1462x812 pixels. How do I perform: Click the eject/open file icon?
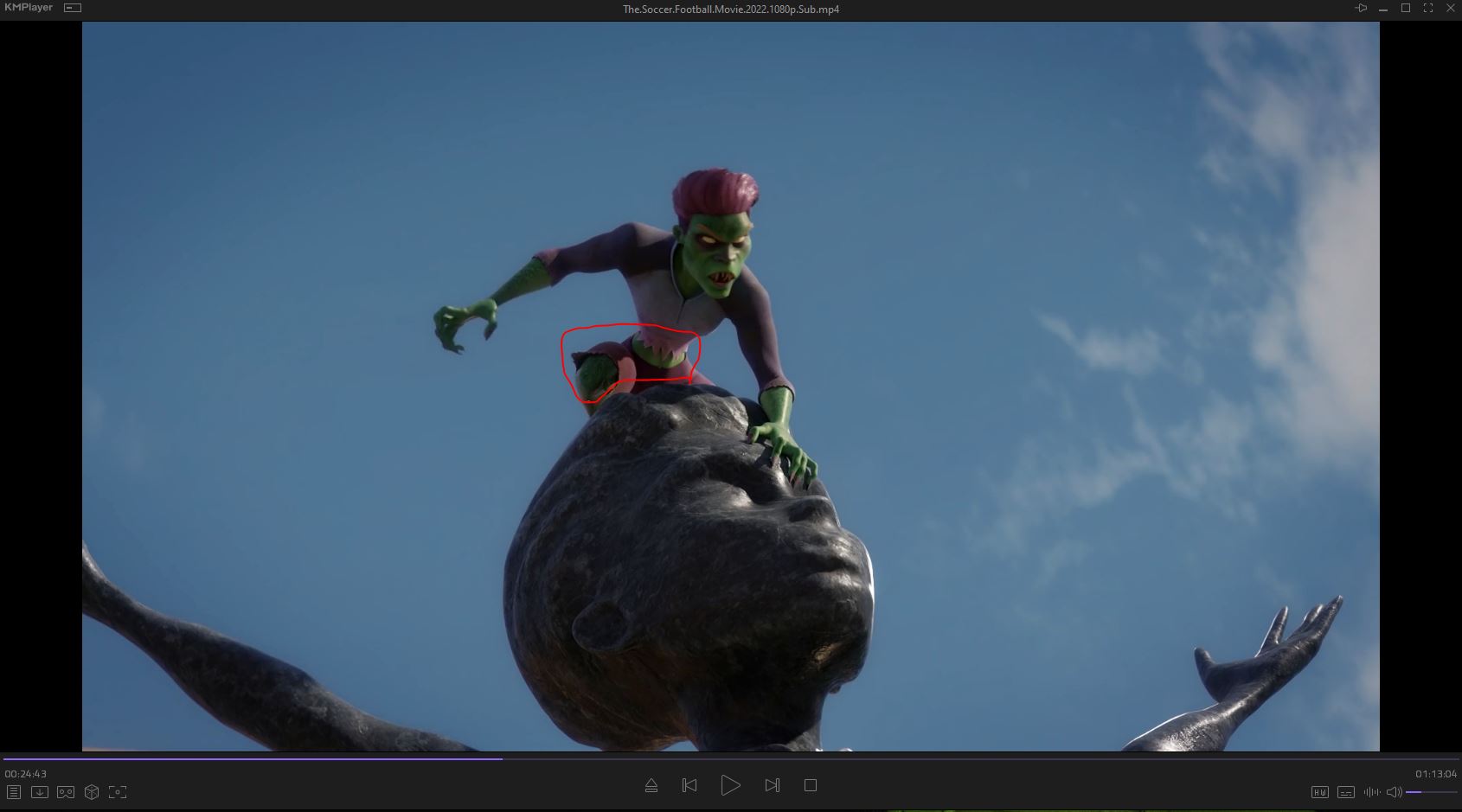[x=651, y=785]
